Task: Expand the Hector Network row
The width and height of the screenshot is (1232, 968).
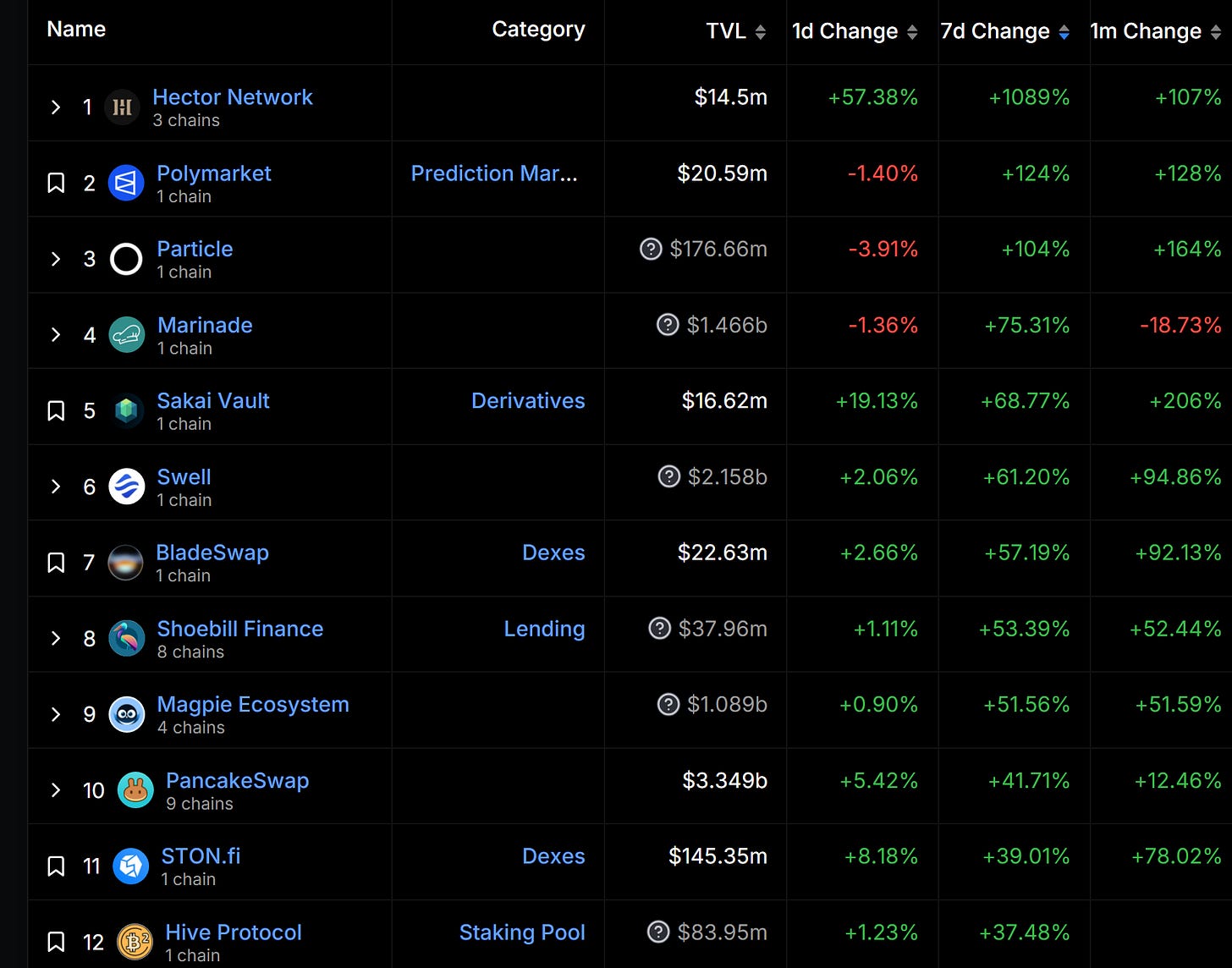Action: 56,107
